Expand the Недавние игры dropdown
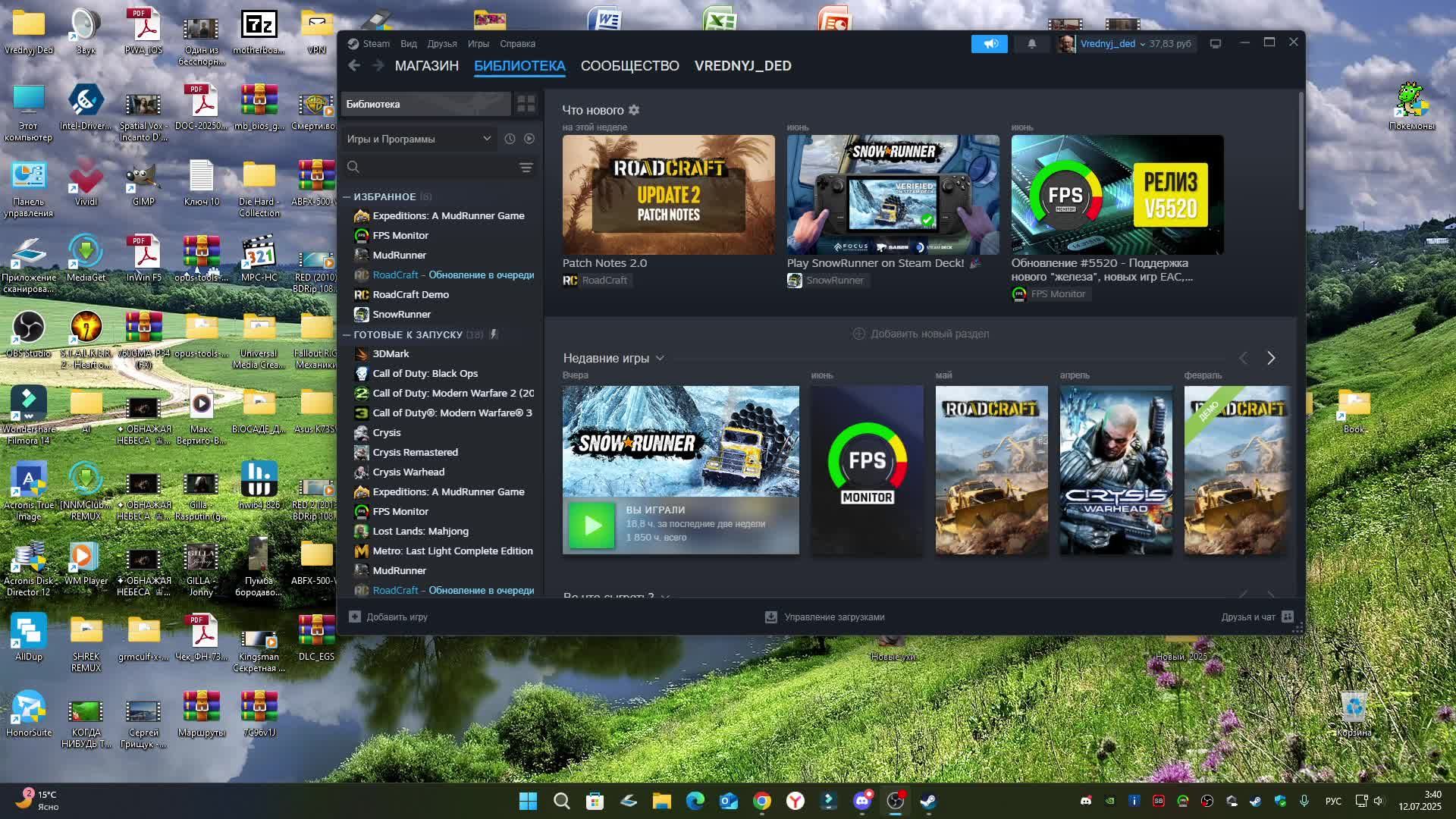The height and width of the screenshot is (819, 1456). [x=660, y=358]
